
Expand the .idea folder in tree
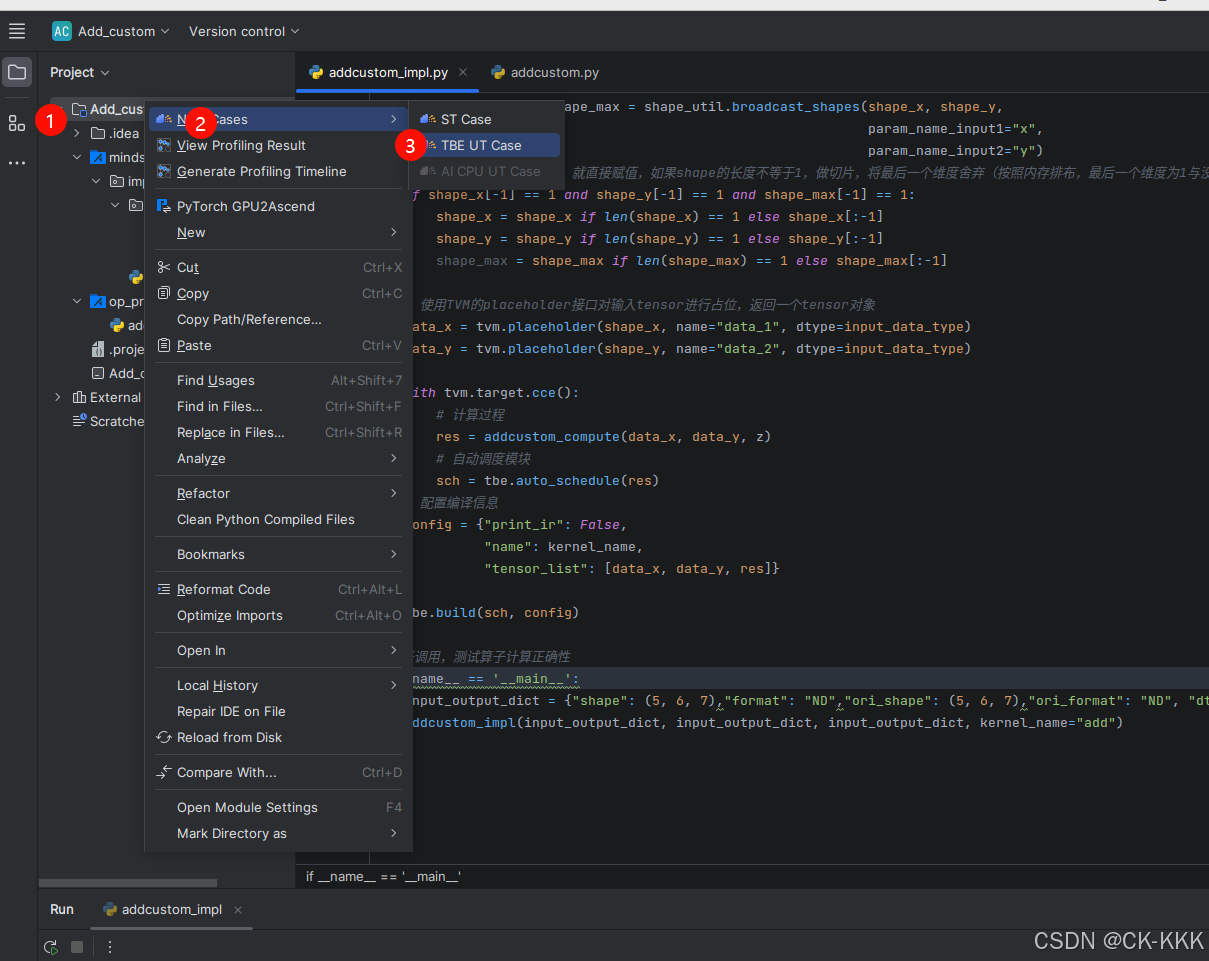coord(77,133)
